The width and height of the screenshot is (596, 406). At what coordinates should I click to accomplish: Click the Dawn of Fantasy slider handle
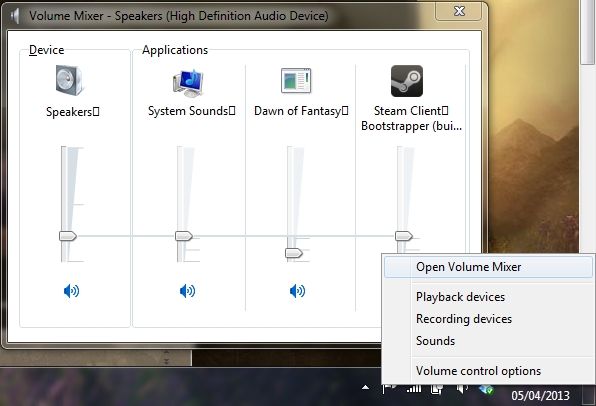[x=294, y=253]
